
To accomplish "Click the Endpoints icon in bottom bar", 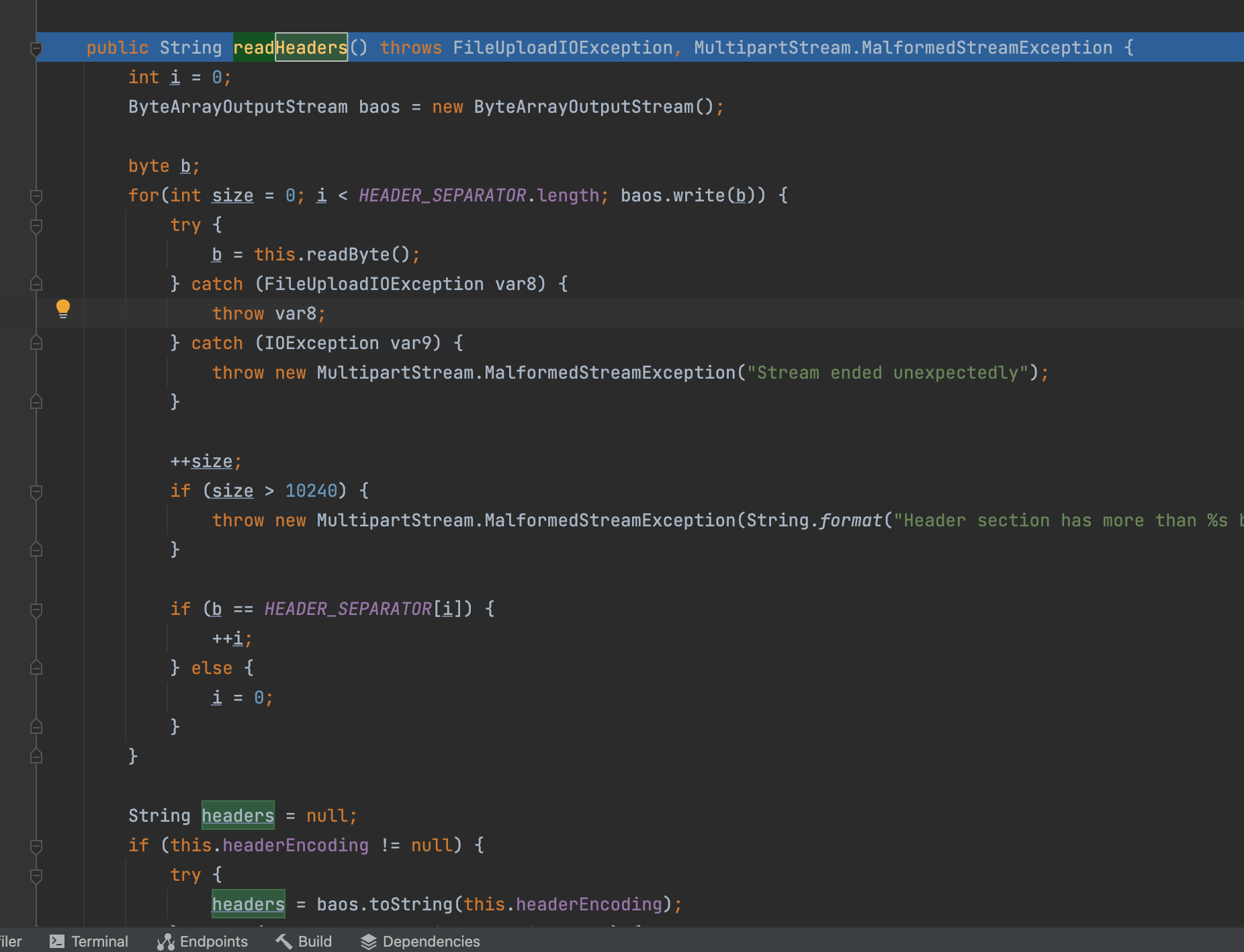I will (x=165, y=942).
